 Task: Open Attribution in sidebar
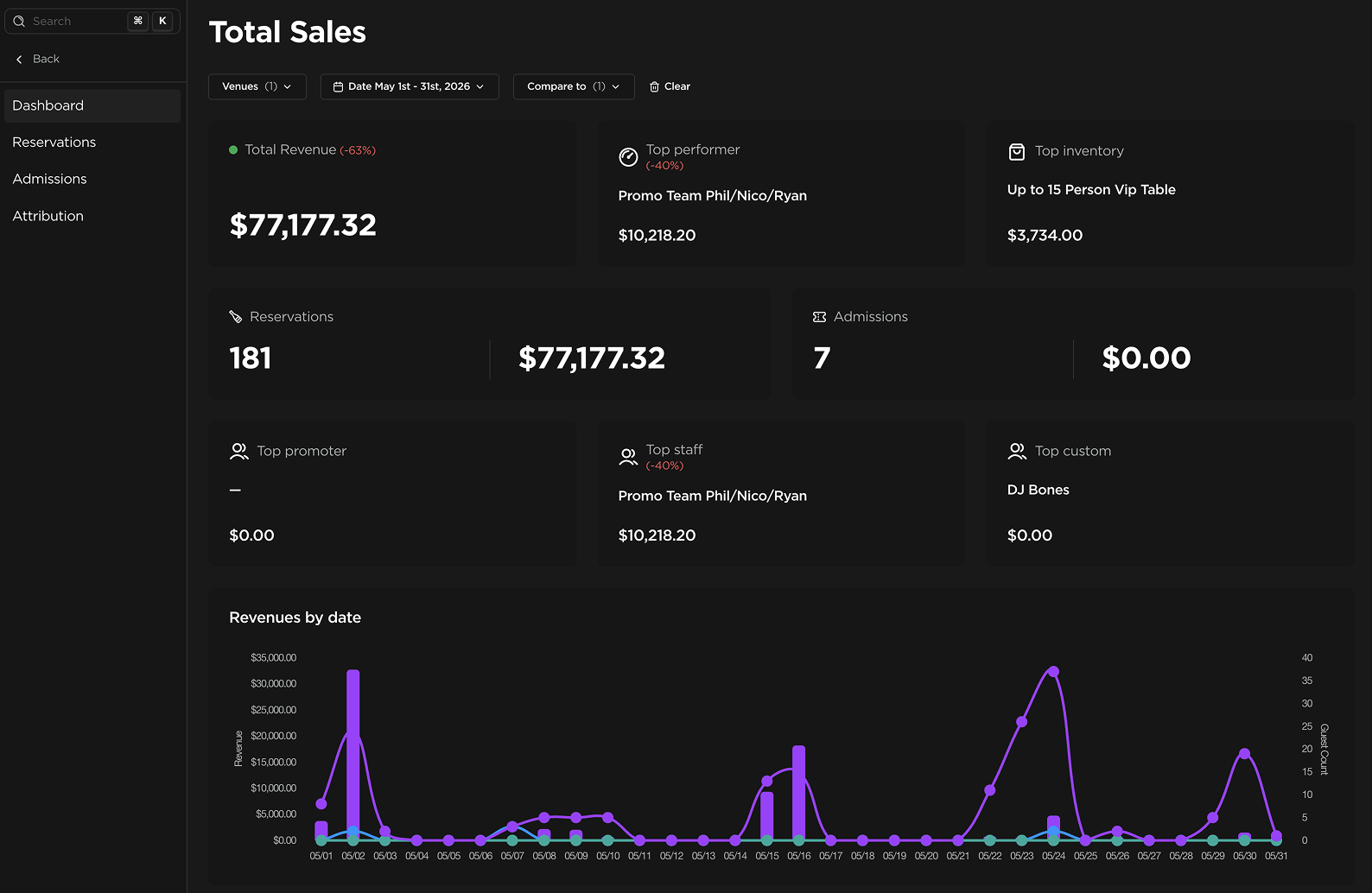[x=92, y=216]
